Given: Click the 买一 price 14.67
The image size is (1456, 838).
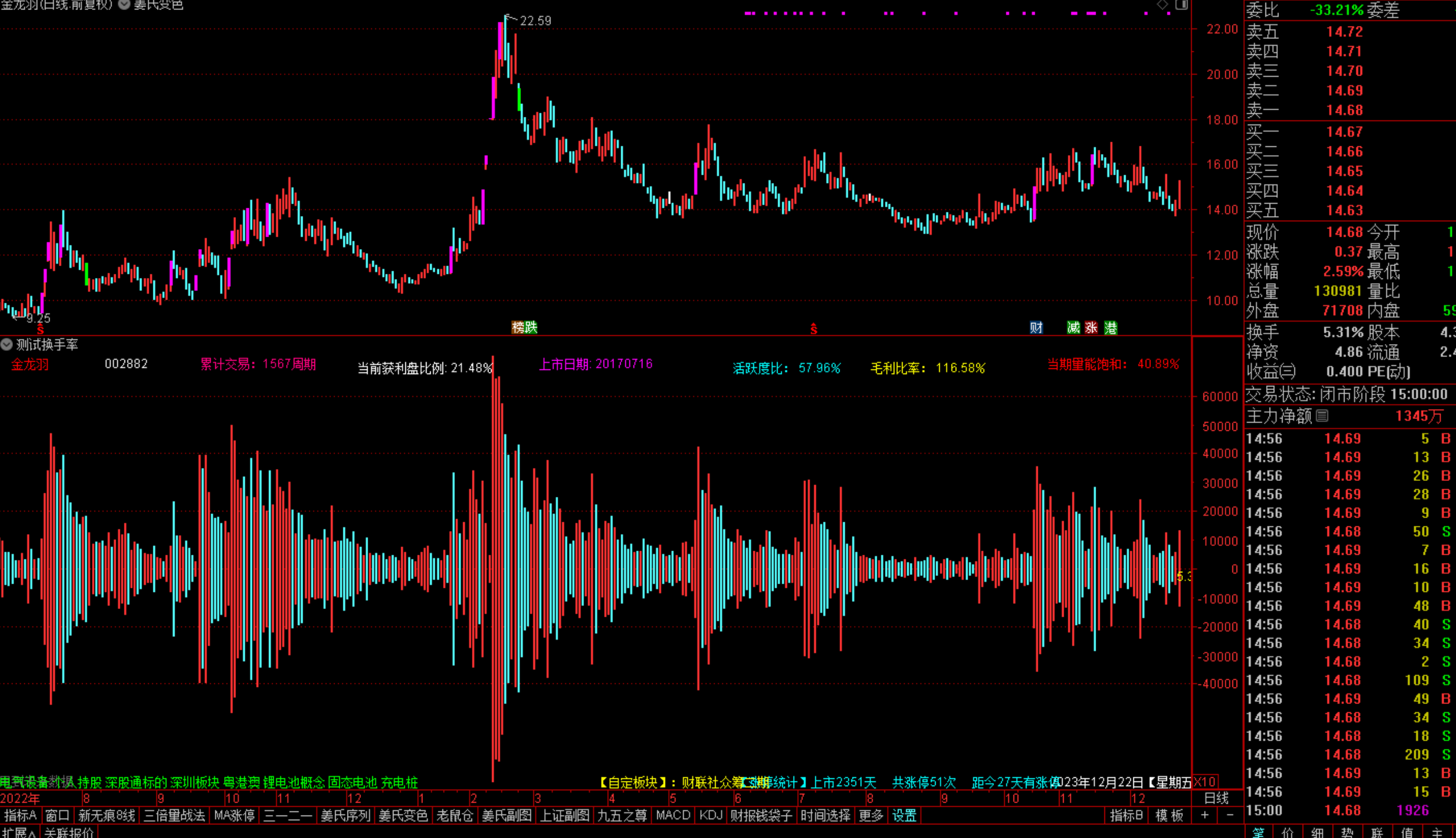Looking at the screenshot, I should coord(1344,132).
